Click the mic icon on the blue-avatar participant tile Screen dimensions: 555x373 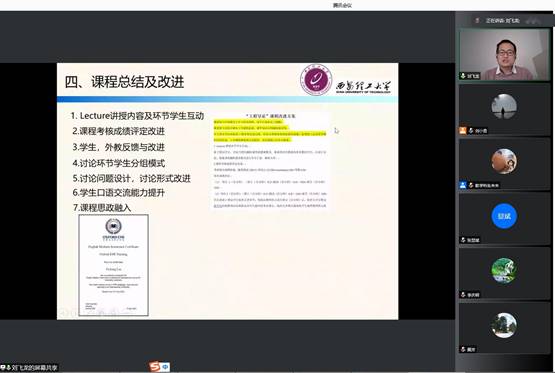(x=463, y=240)
